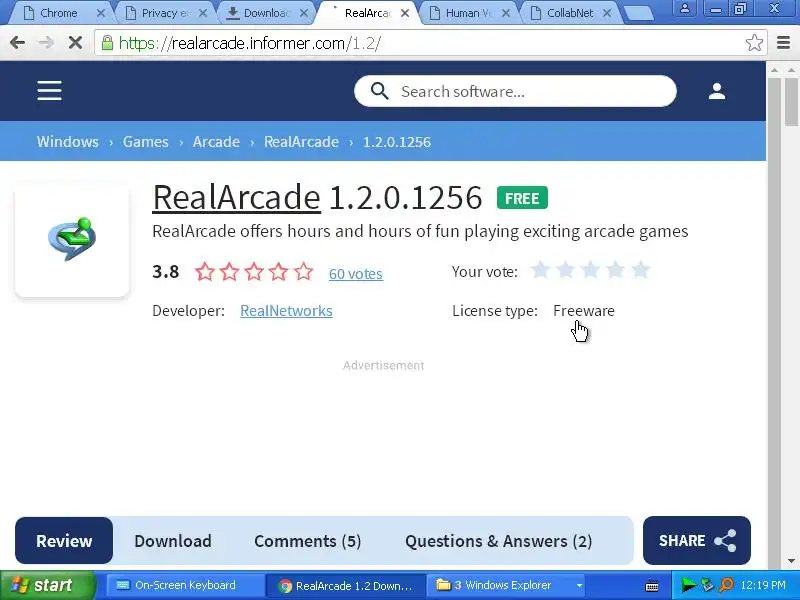
Task: Close the Privacy tab
Action: point(203,13)
